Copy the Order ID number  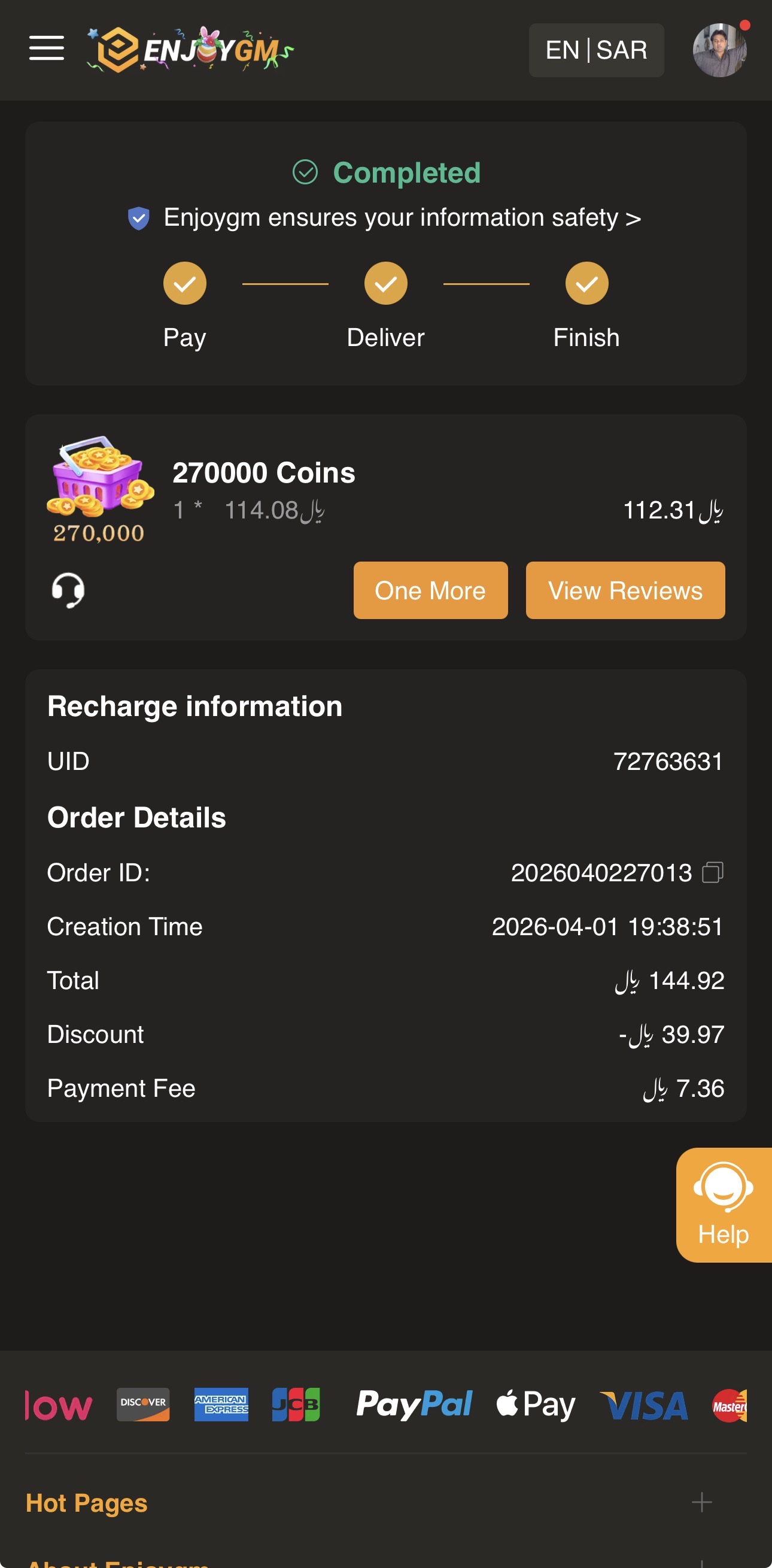click(x=712, y=872)
